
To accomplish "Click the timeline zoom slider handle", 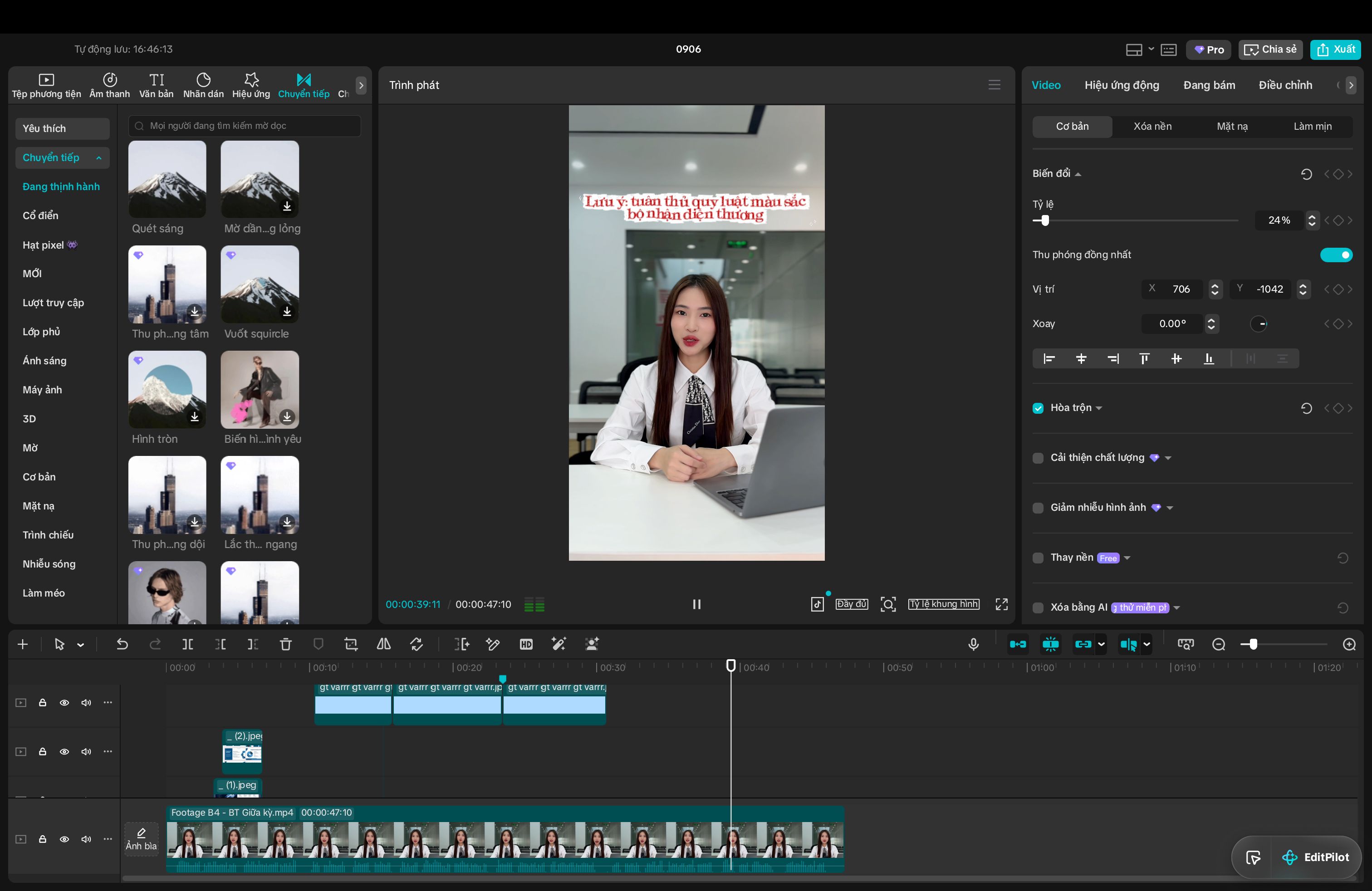I will [1253, 644].
